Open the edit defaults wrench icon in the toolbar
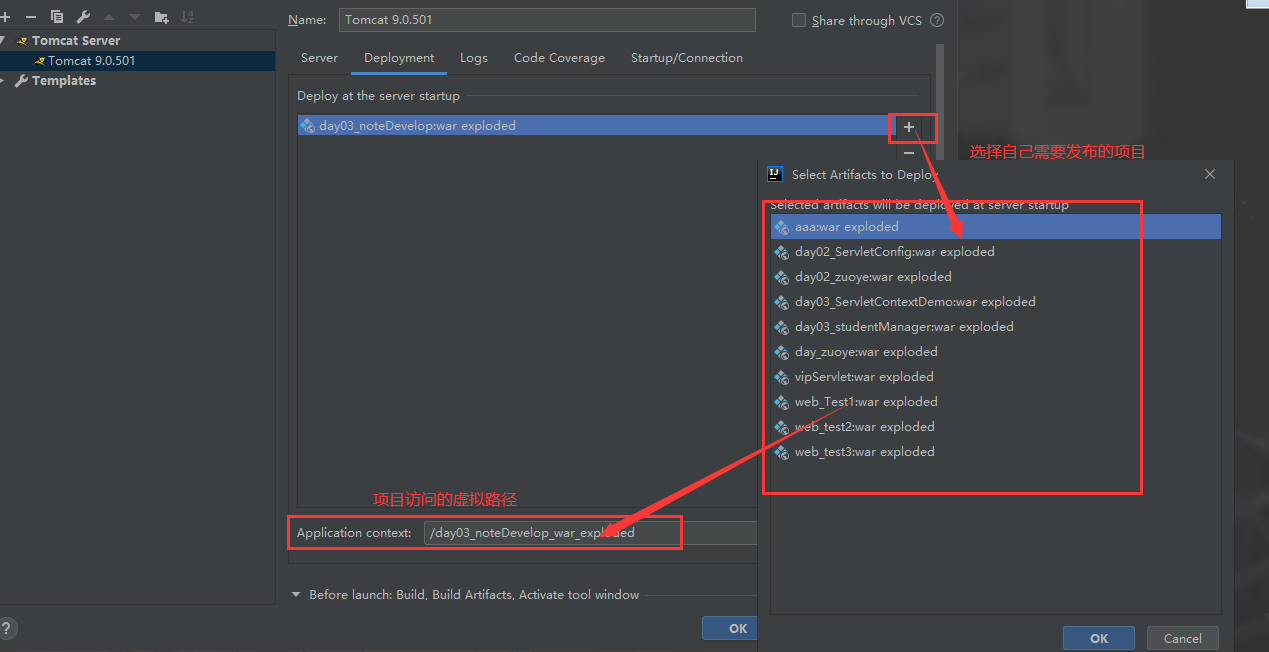 tap(83, 17)
